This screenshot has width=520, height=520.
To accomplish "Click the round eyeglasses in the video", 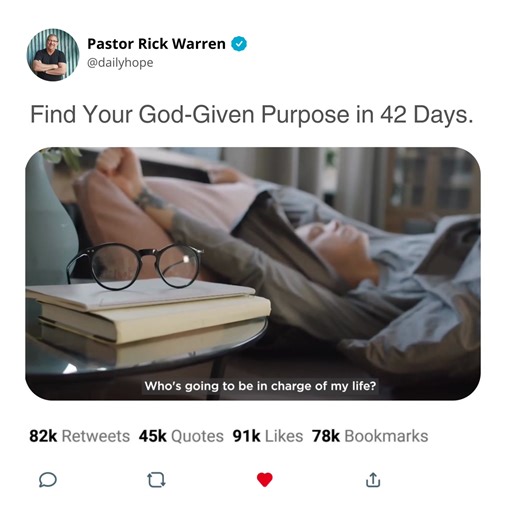I will pos(135,266).
